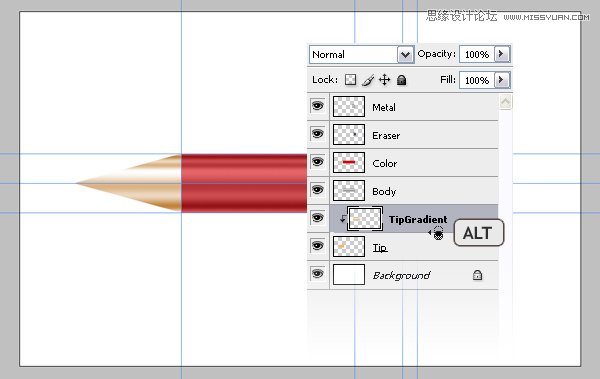Select the TipGradient layer thumbnail
Image resolution: width=600 pixels, height=379 pixels.
pyautogui.click(x=365, y=219)
